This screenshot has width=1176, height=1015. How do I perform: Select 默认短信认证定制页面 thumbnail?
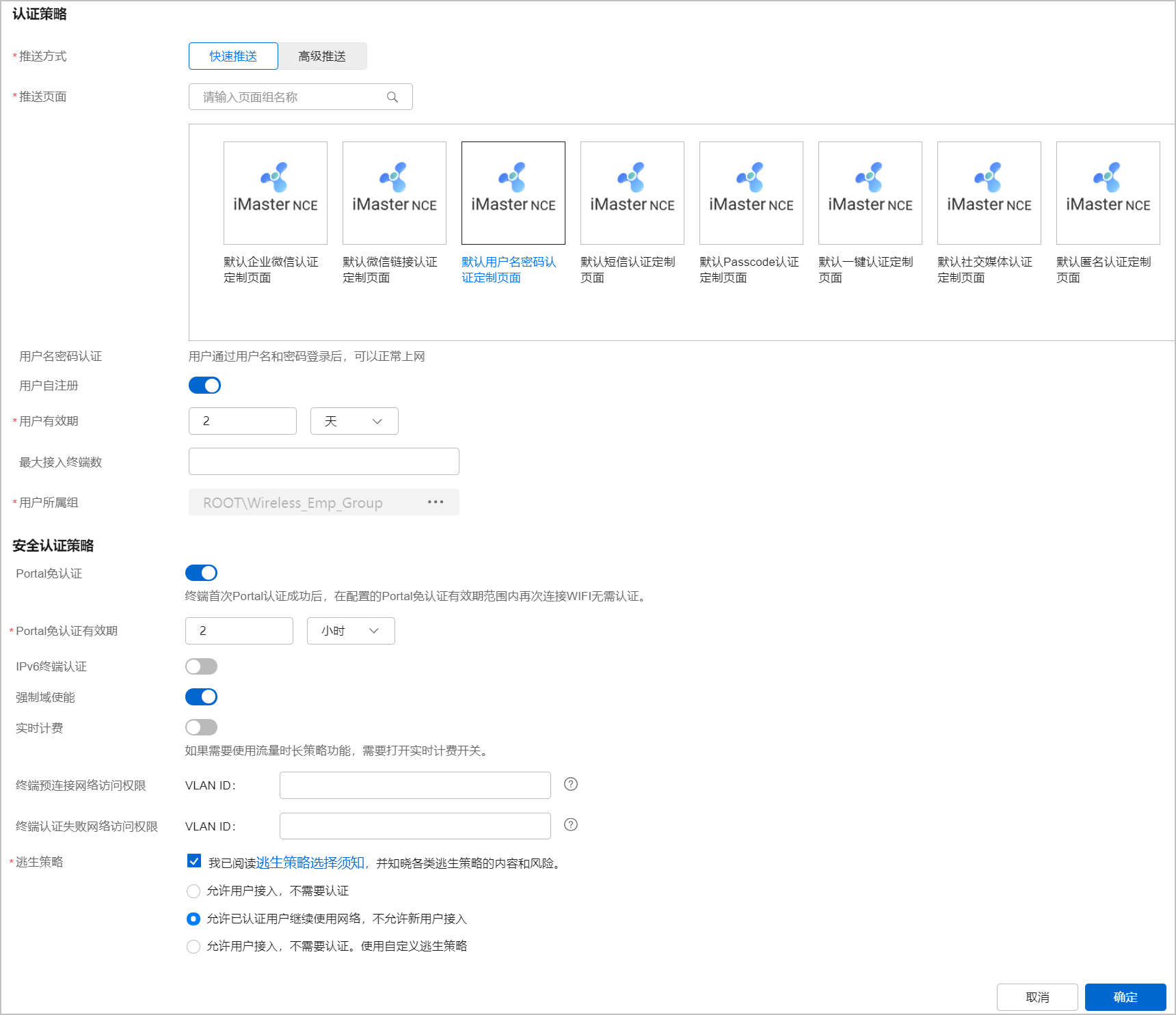632,193
